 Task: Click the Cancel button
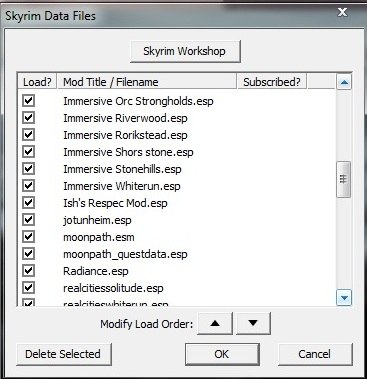(315, 354)
